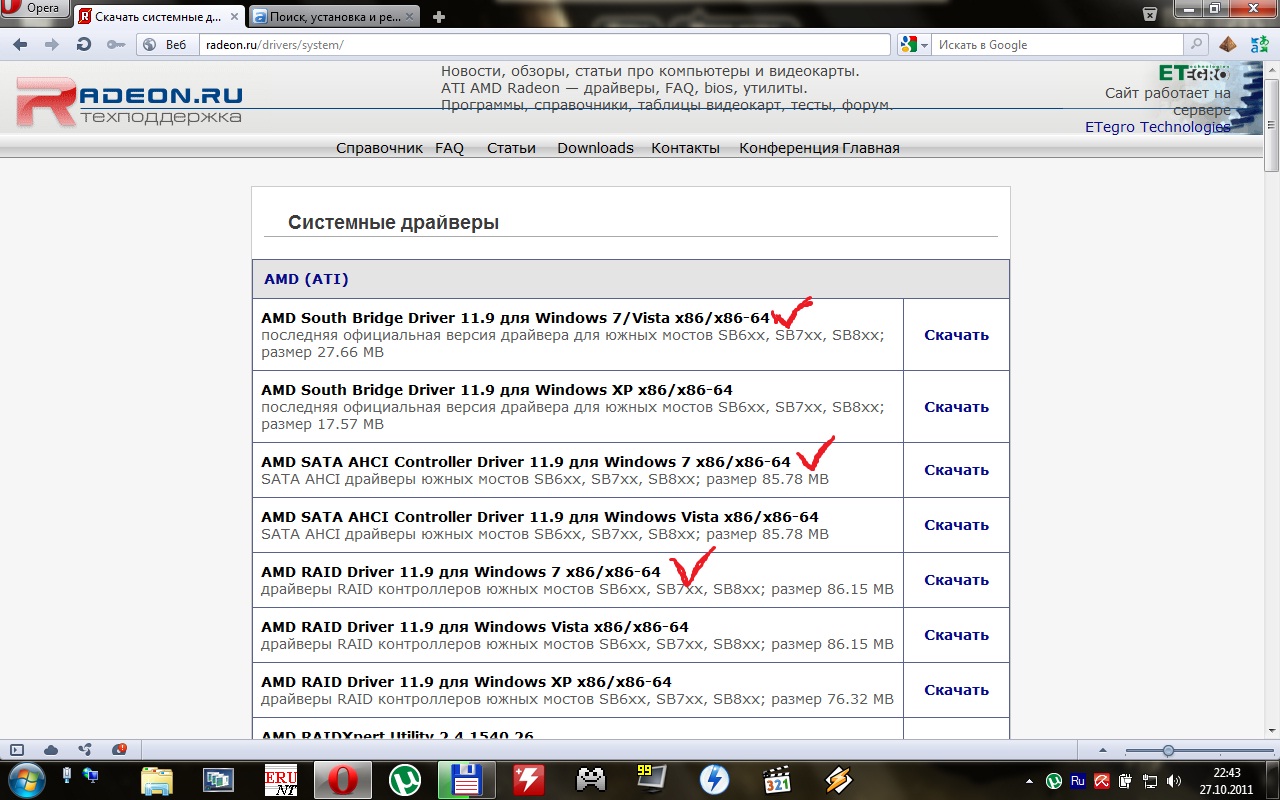The width and height of the screenshot is (1280, 800).
Task: Open Windows Explorer folder from taskbar
Action: click(157, 779)
